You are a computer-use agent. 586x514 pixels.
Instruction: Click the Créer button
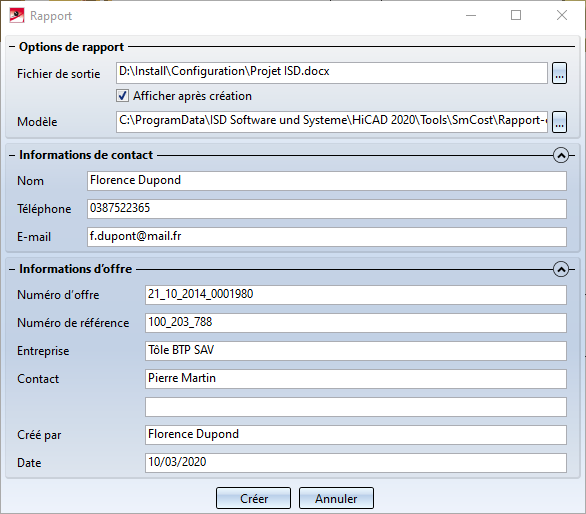253,498
